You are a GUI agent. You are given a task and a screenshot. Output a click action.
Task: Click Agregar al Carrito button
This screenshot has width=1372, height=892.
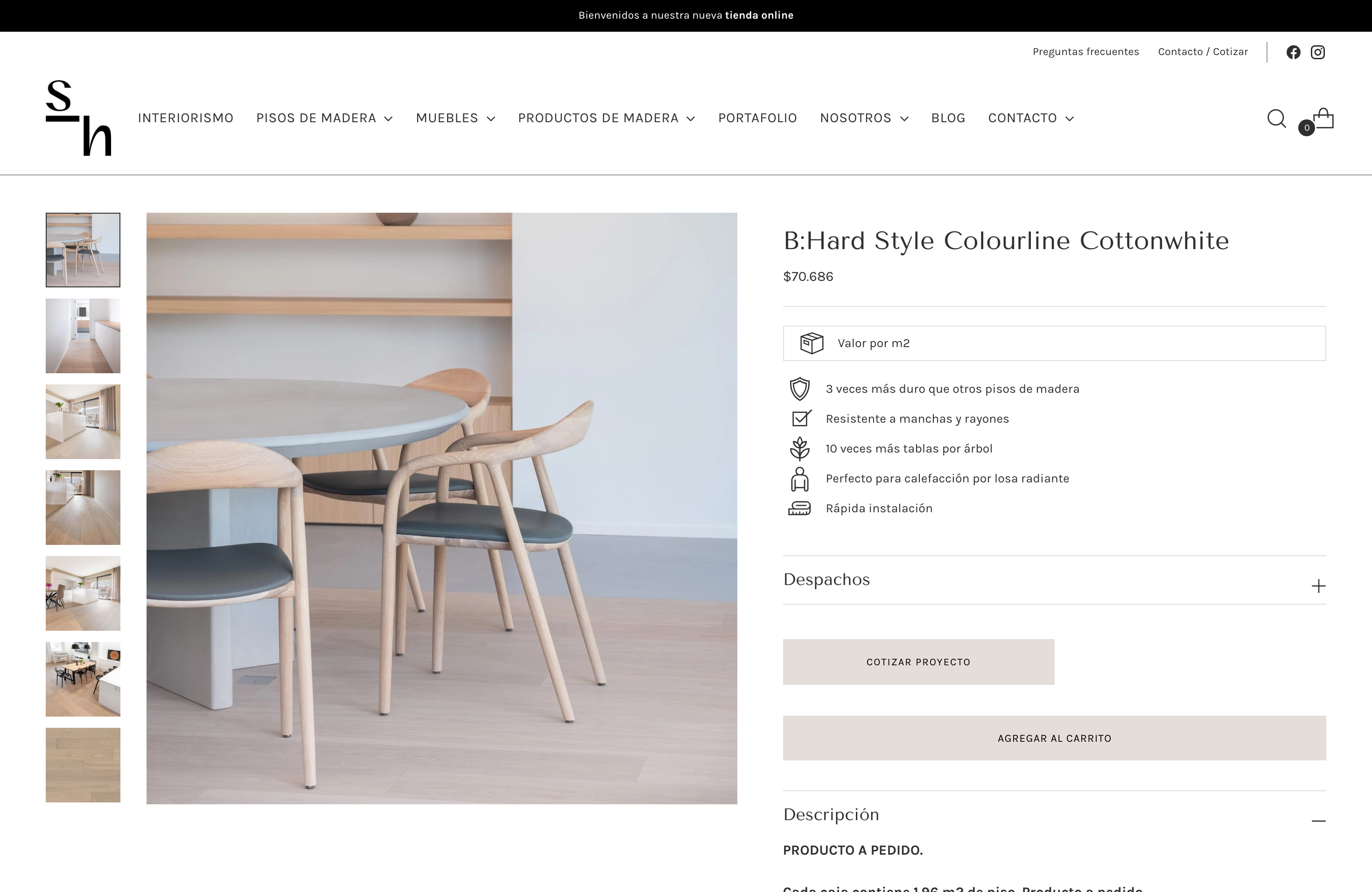1054,738
